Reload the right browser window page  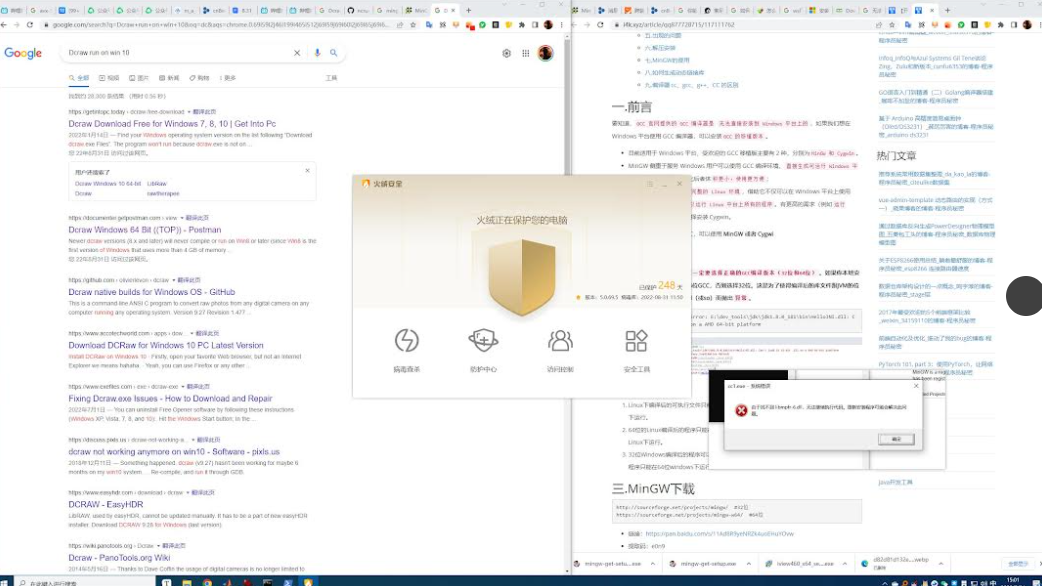click(x=601, y=25)
